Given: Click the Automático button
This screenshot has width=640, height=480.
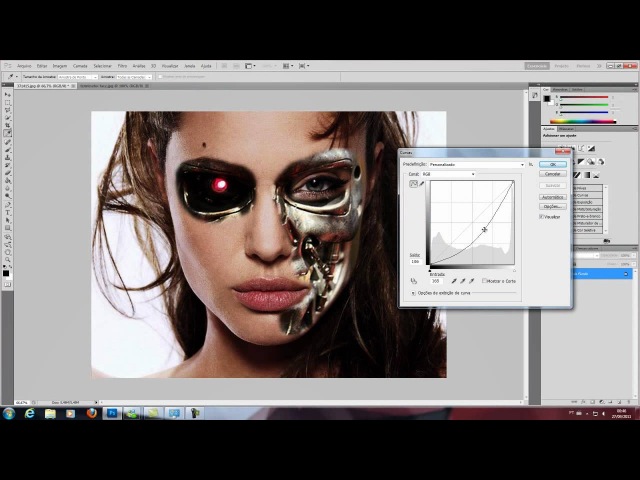Looking at the screenshot, I should (x=552, y=196).
